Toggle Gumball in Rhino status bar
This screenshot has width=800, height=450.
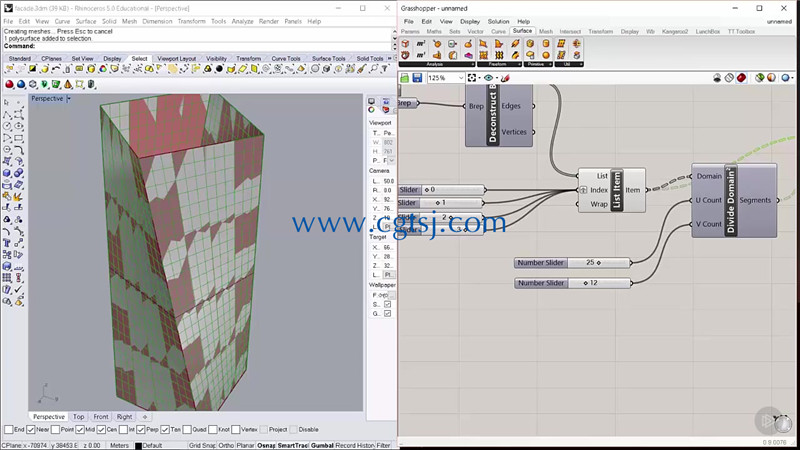pyautogui.click(x=321, y=445)
